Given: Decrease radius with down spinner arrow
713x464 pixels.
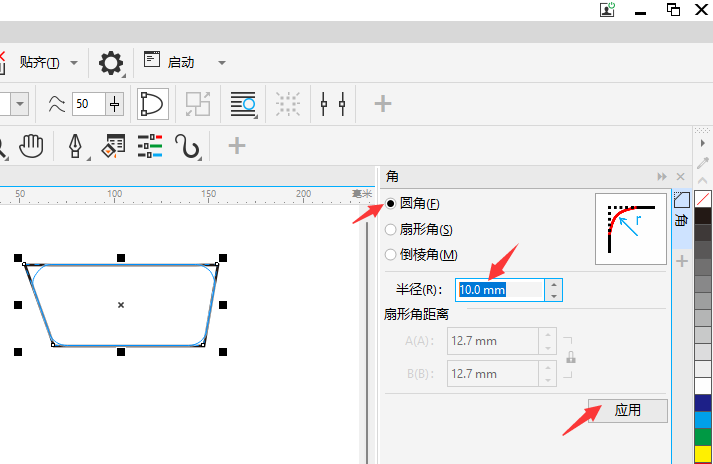Looking at the screenshot, I should (553, 296).
